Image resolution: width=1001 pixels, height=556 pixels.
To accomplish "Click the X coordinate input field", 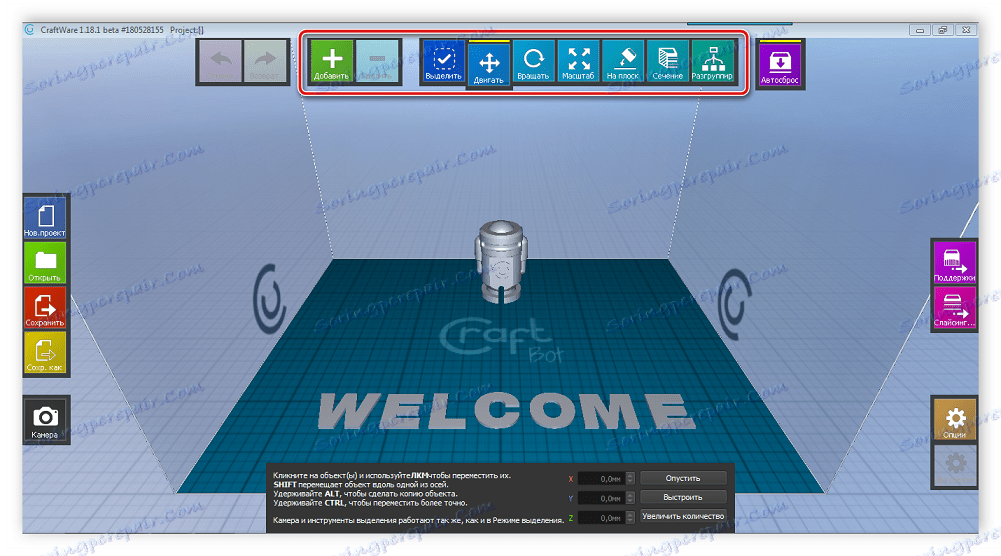I will point(601,479).
